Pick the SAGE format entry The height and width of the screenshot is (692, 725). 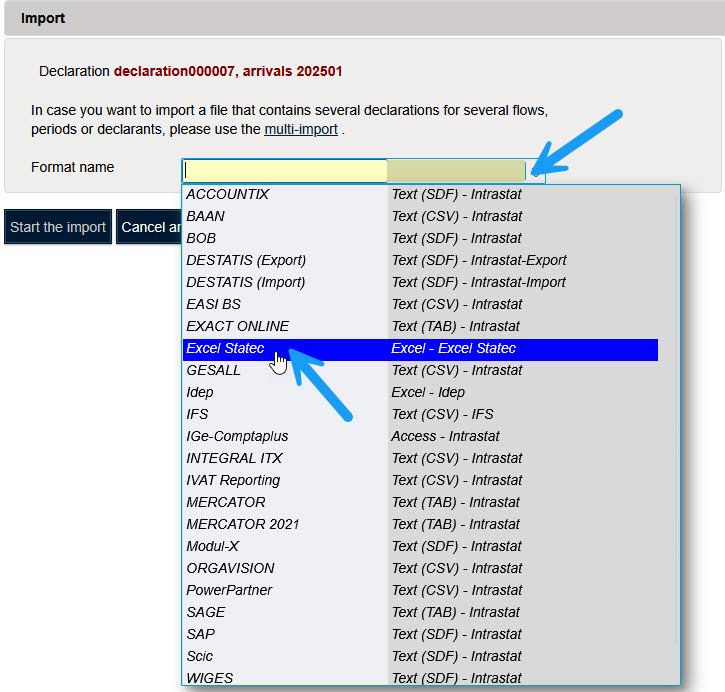pyautogui.click(x=206, y=612)
